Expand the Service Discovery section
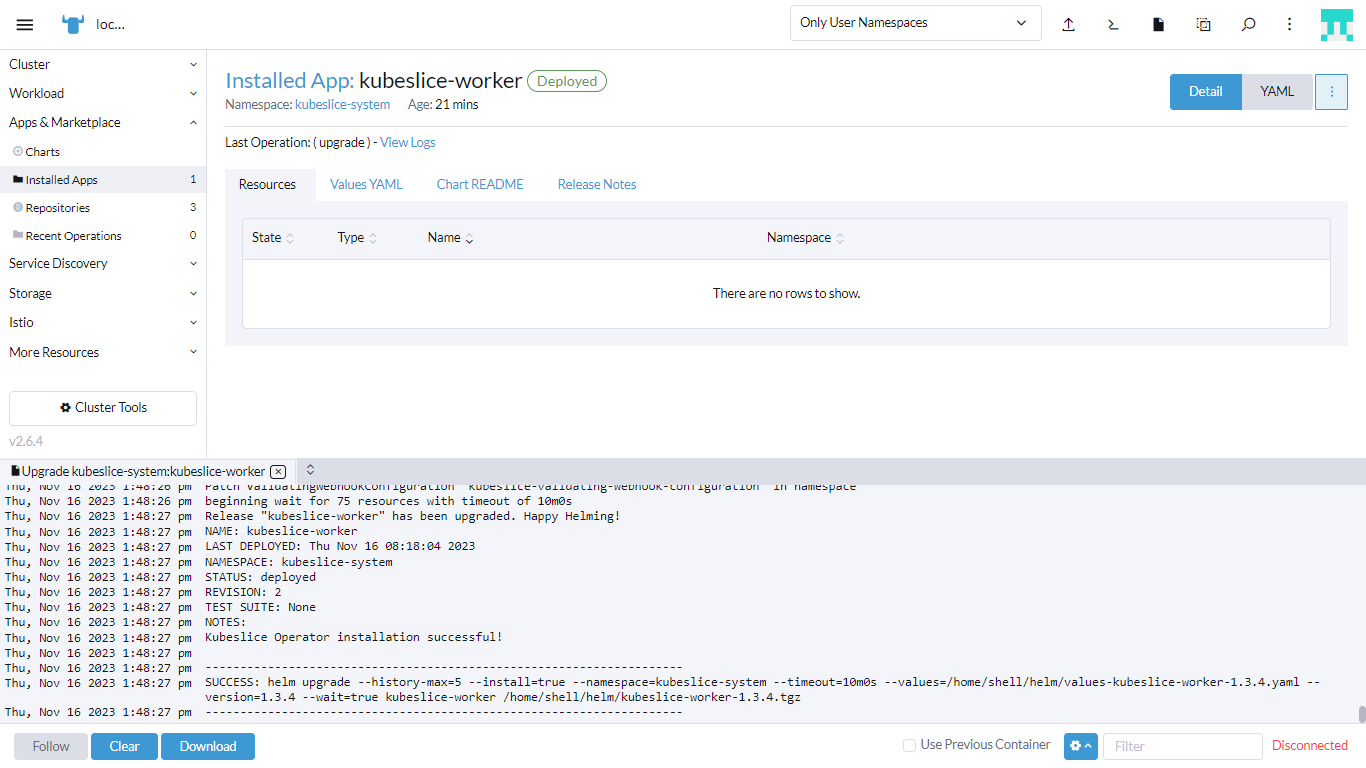The height and width of the screenshot is (768, 1366). (x=103, y=263)
